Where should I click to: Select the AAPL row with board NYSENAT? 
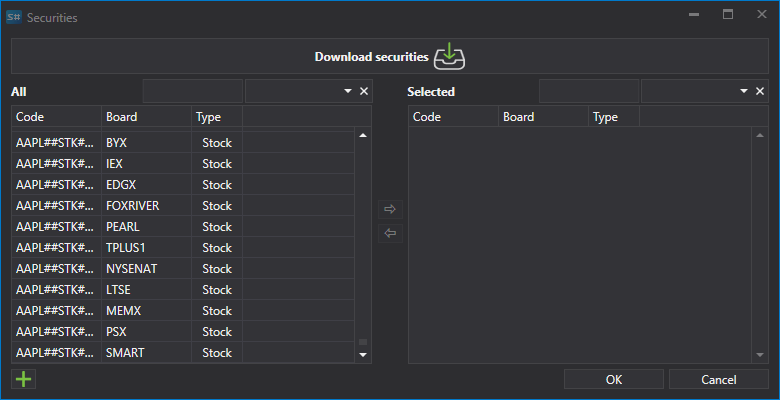pyautogui.click(x=183, y=268)
